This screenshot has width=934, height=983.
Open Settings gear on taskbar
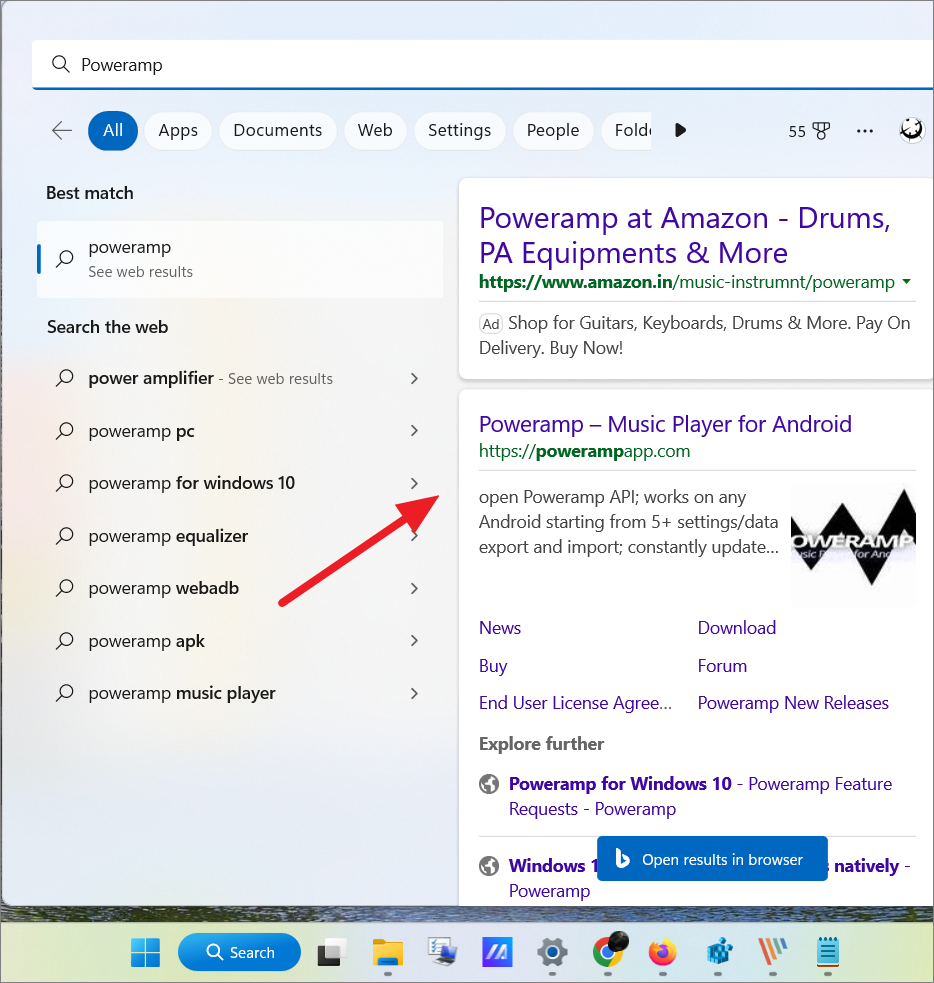point(552,953)
